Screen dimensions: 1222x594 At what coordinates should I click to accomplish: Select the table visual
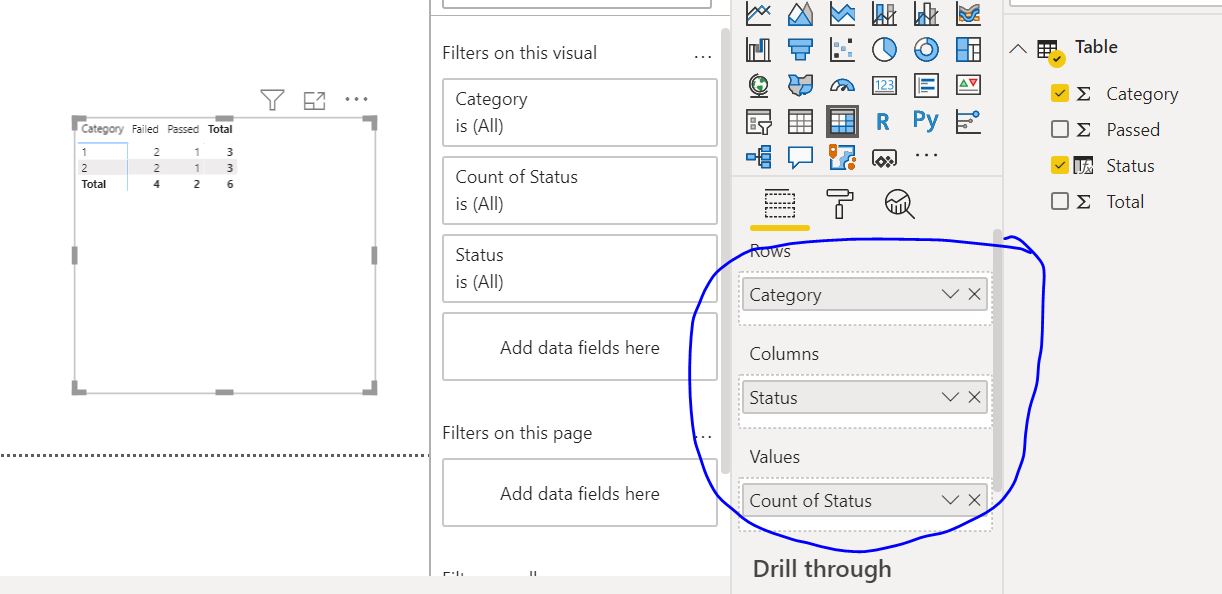pos(800,122)
